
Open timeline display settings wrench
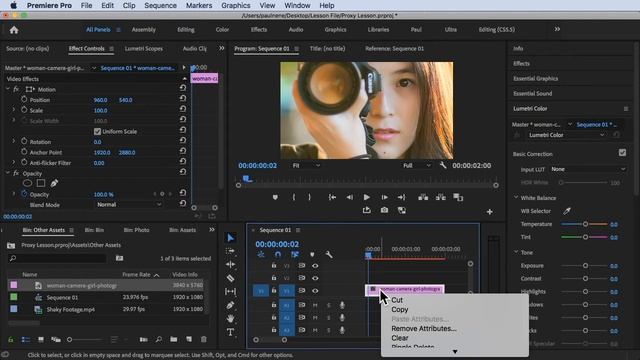pos(329,255)
